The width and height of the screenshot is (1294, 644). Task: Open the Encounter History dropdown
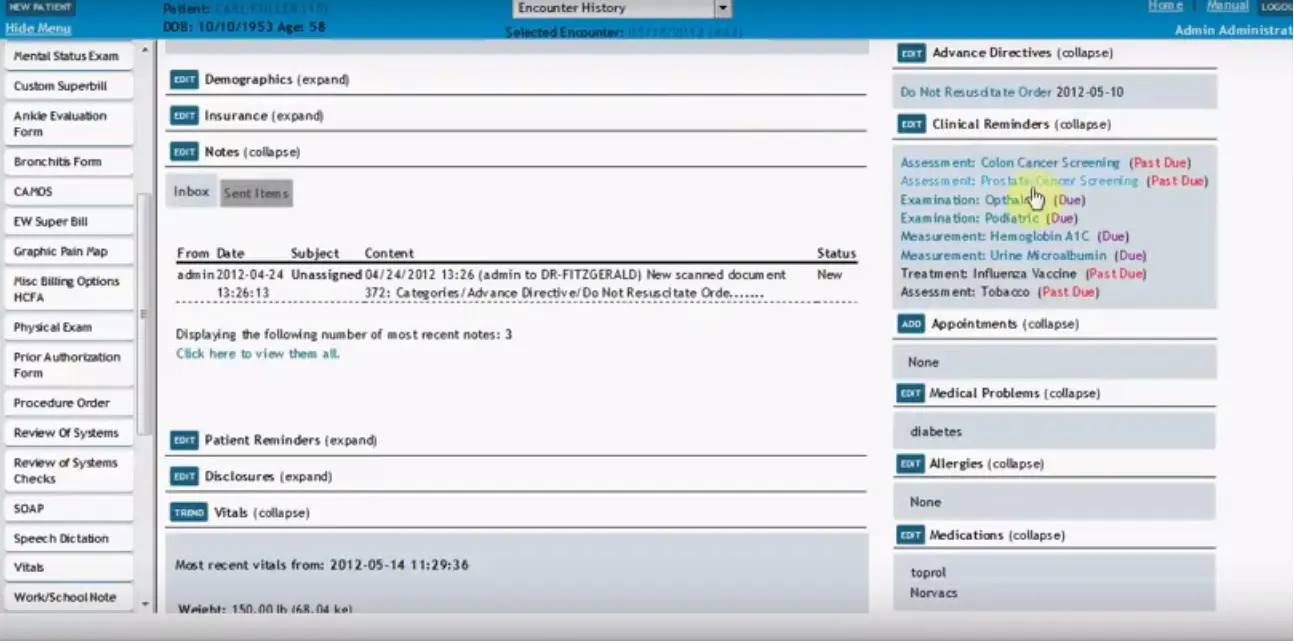pos(722,9)
